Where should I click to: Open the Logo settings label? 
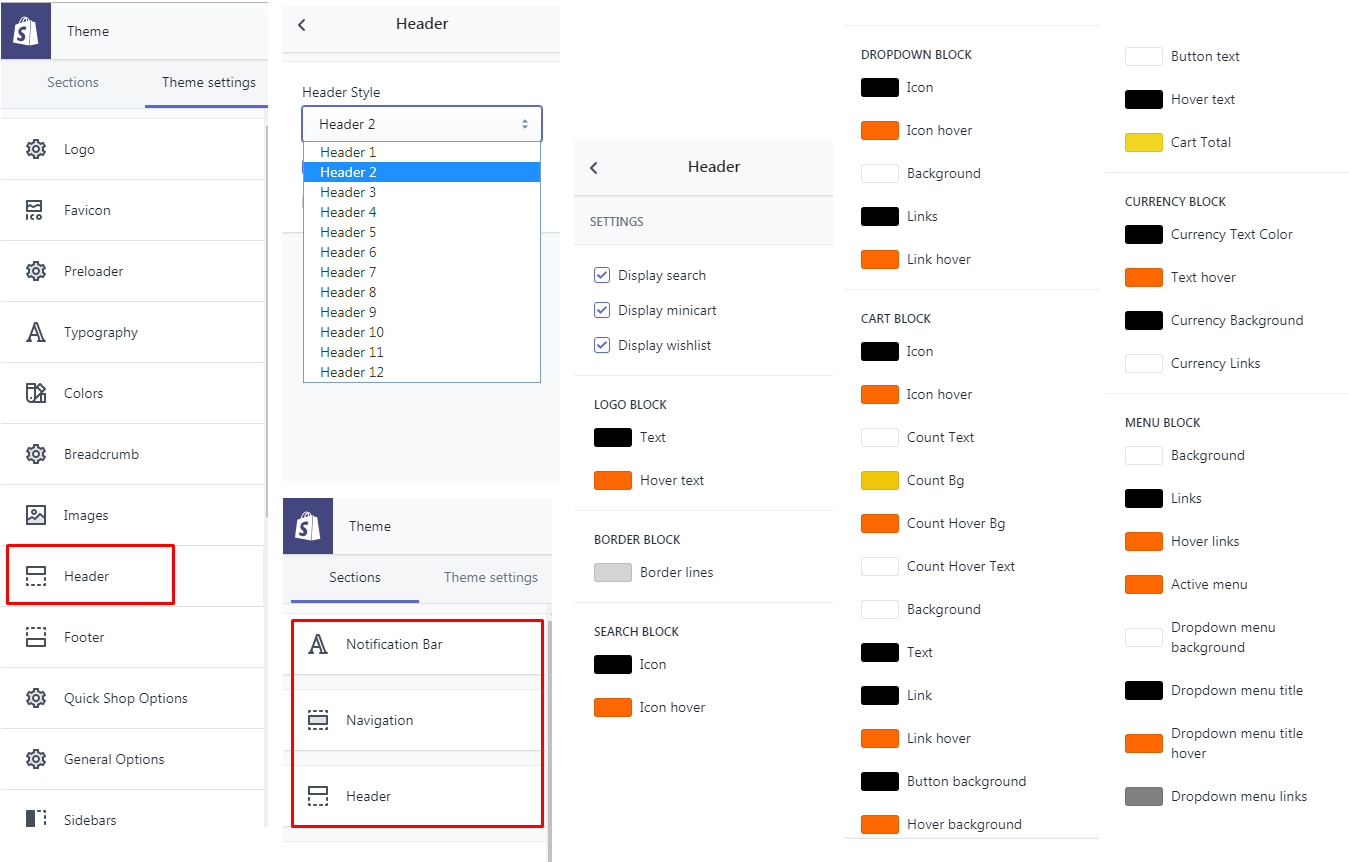pos(79,149)
